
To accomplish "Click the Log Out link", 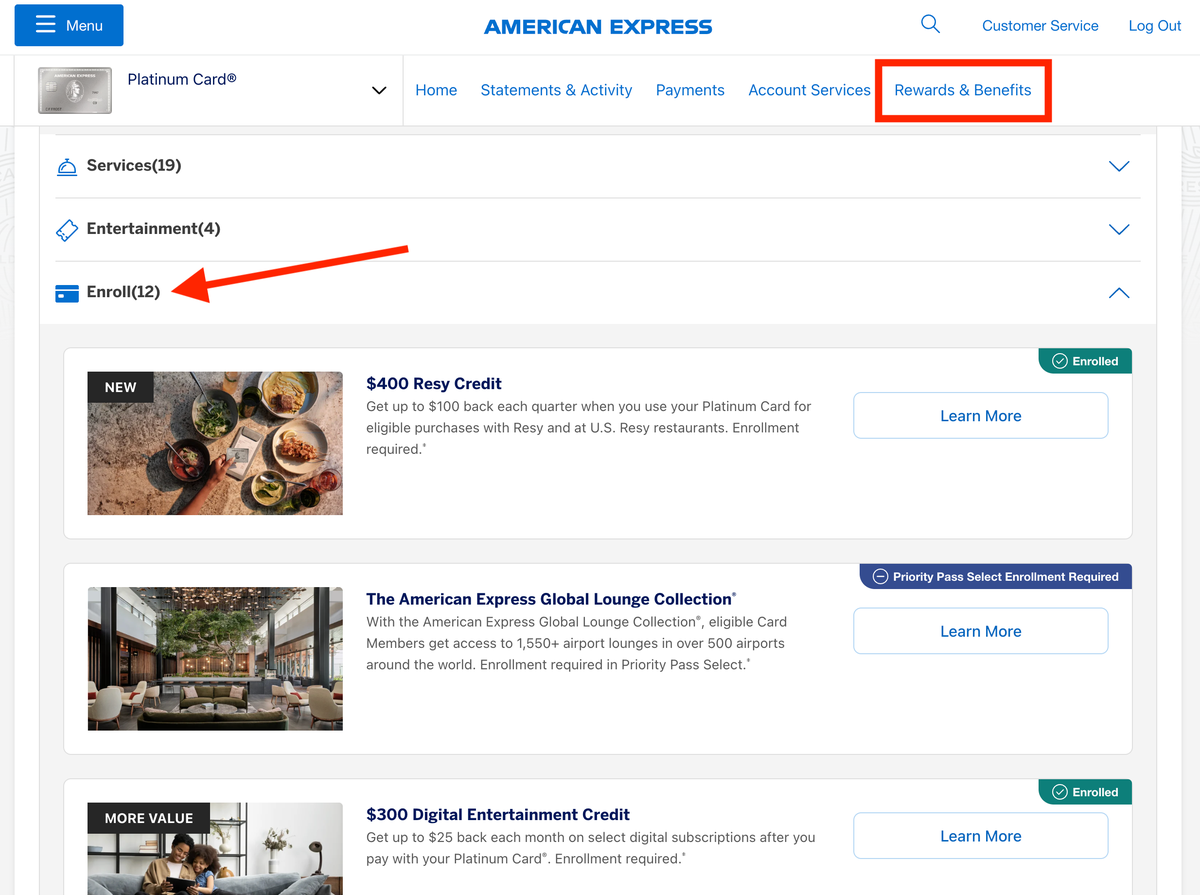I will (1154, 26).
